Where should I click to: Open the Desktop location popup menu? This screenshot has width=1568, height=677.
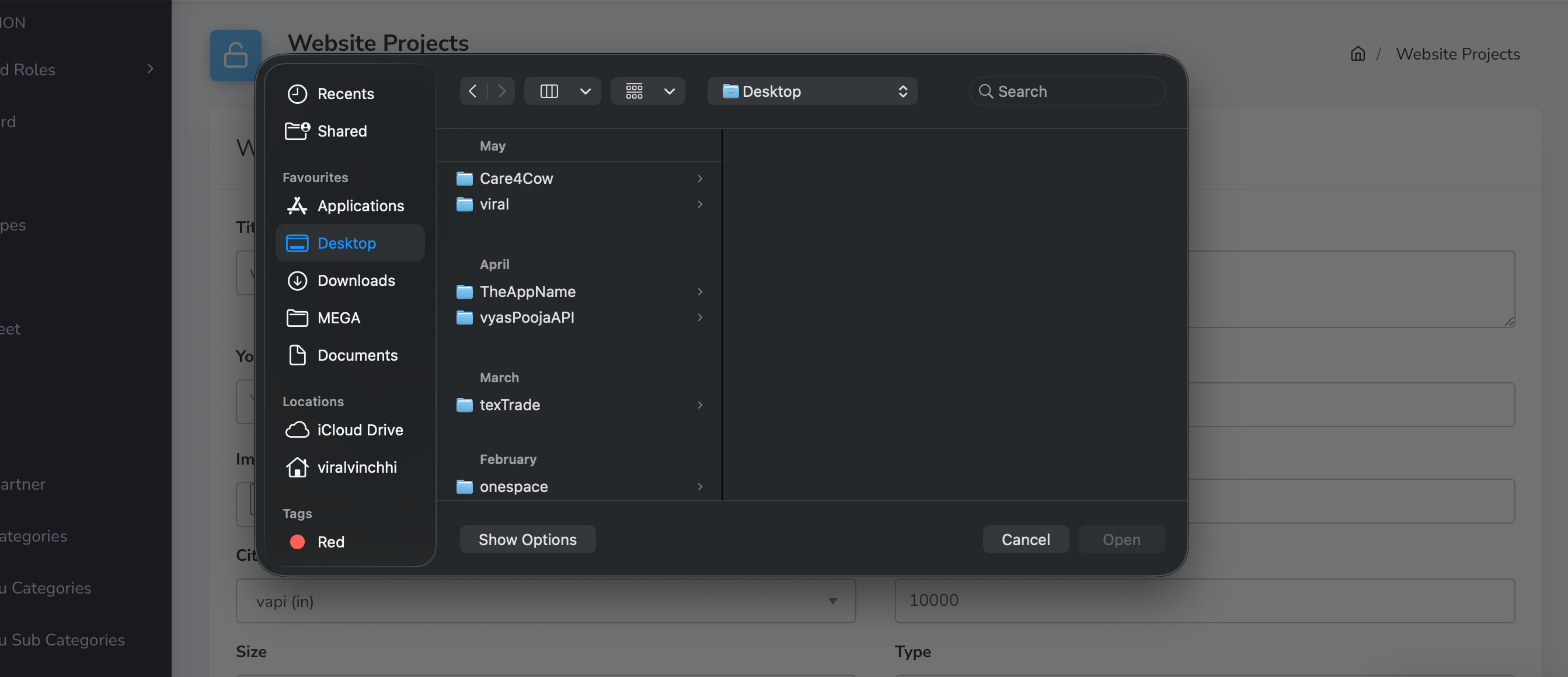(812, 91)
